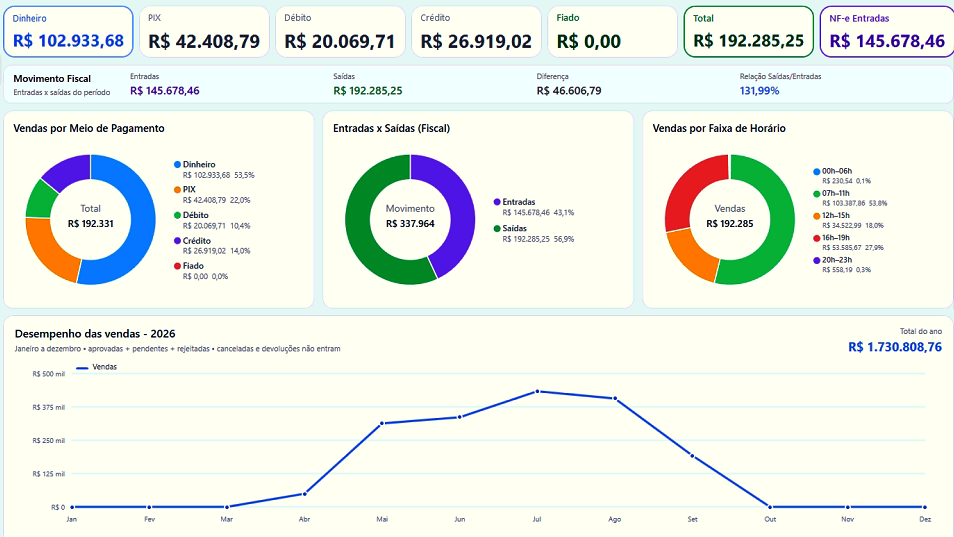954x537 pixels.
Task: Click the Movimento Fiscal heading
Action: coord(52,78)
